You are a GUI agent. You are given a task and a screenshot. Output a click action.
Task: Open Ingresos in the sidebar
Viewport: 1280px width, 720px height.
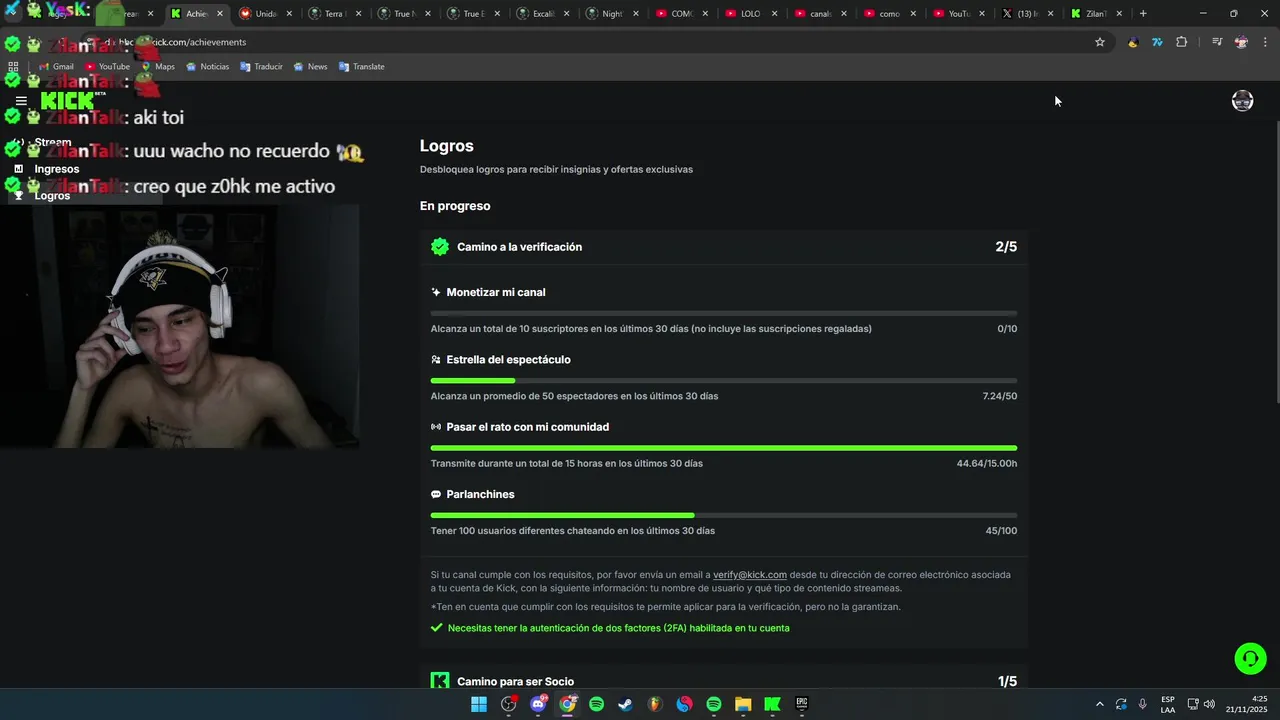(x=56, y=169)
